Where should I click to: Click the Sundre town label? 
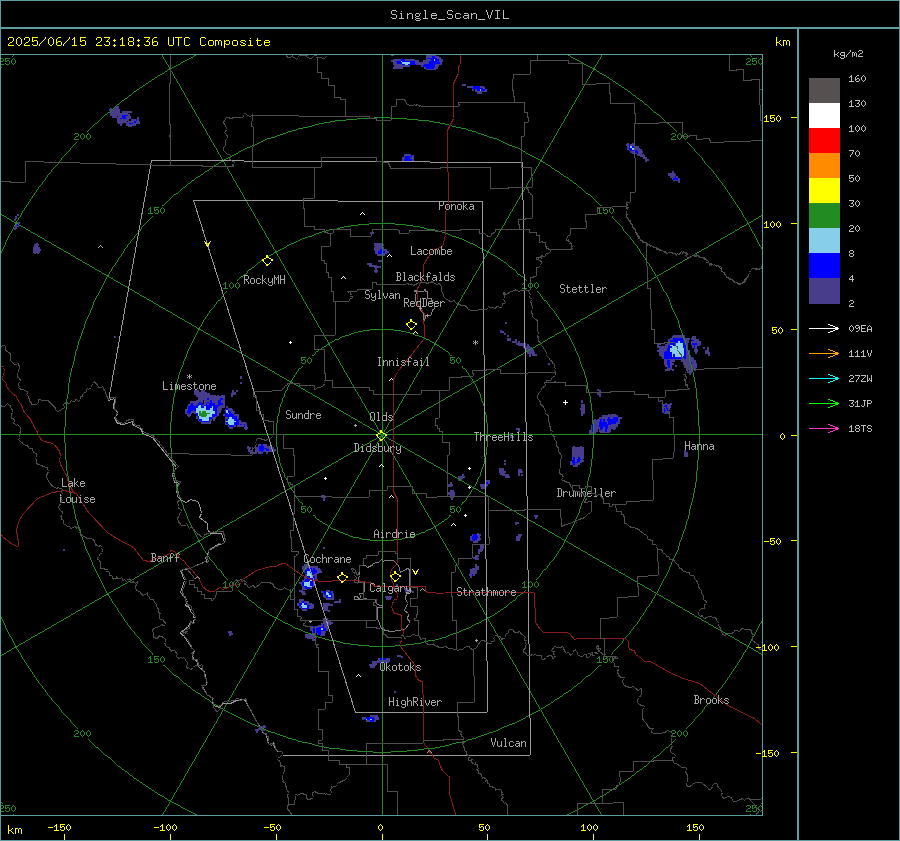(x=303, y=414)
